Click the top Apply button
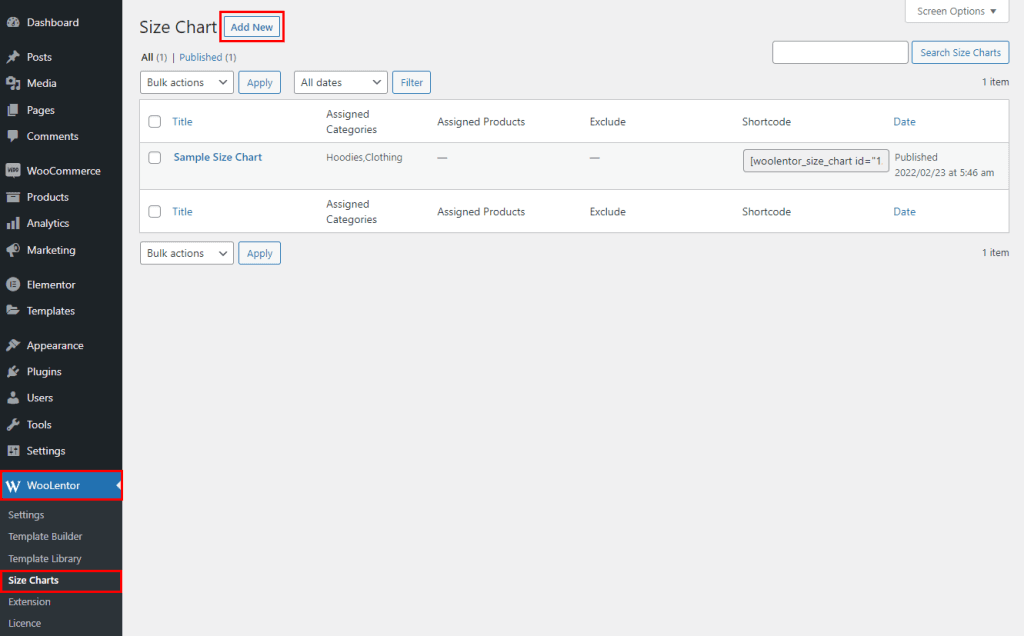The height and width of the screenshot is (636, 1024). (259, 82)
